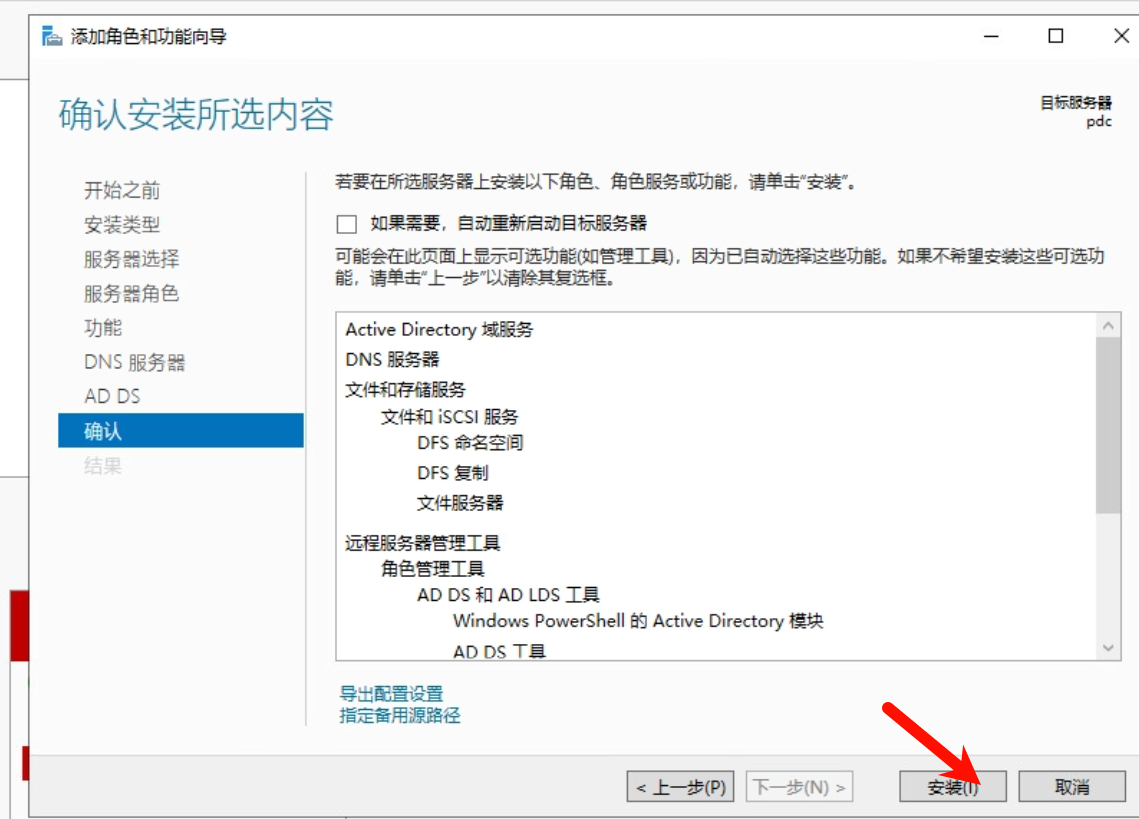This screenshot has height=819, width=1139.
Task: Go to 开始之前 step
Action: 122,190
